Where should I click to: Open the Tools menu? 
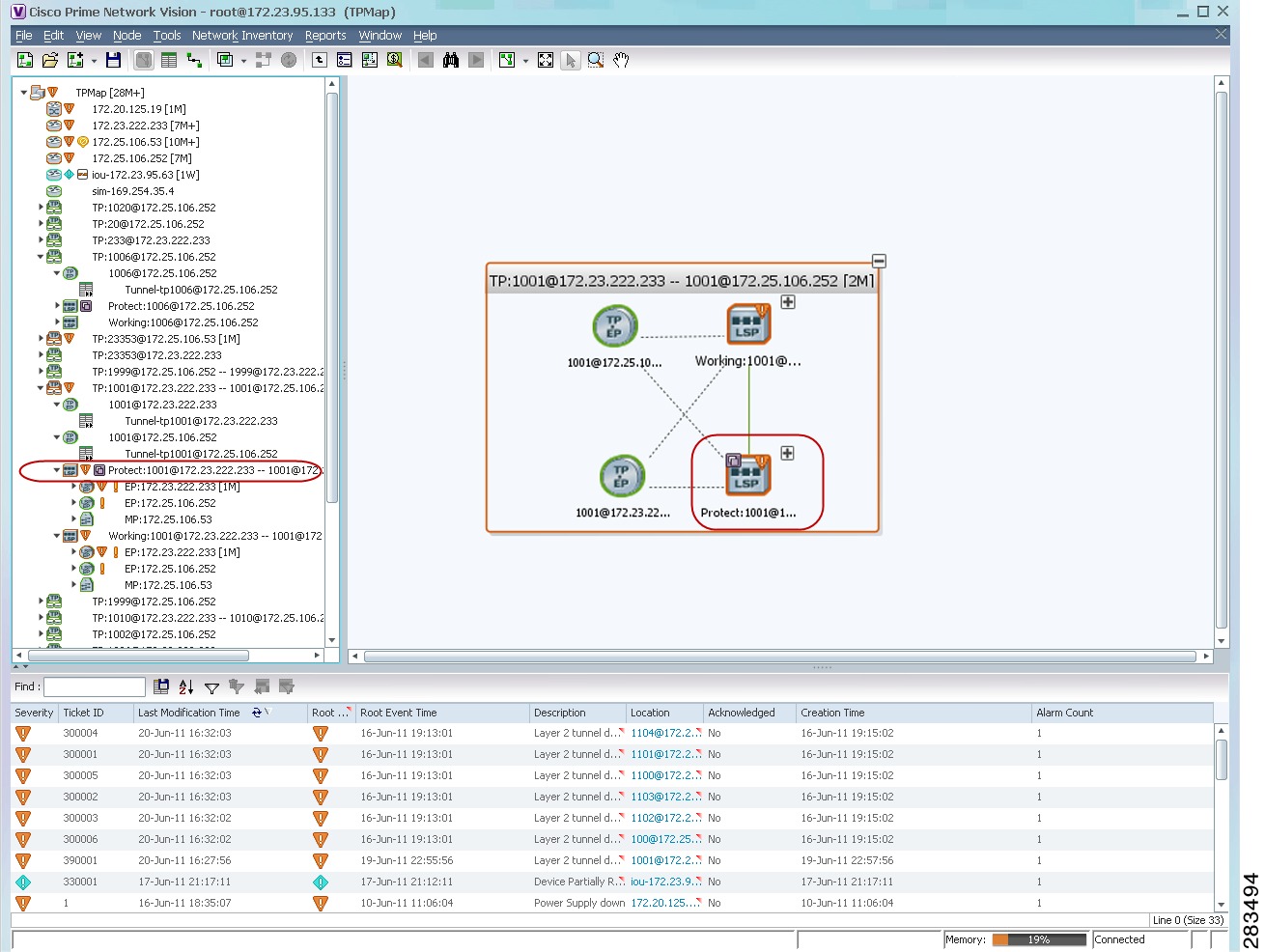167,35
